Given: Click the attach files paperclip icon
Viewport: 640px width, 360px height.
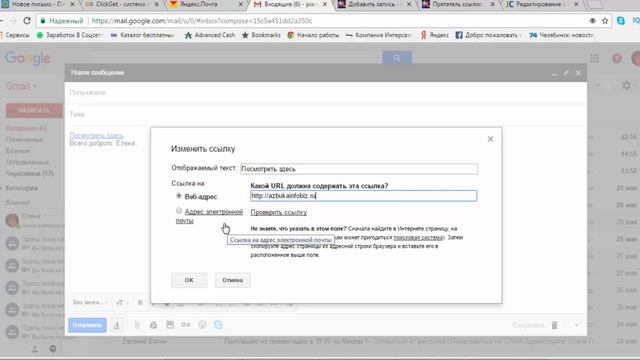Looking at the screenshot, I should pos(137,325).
